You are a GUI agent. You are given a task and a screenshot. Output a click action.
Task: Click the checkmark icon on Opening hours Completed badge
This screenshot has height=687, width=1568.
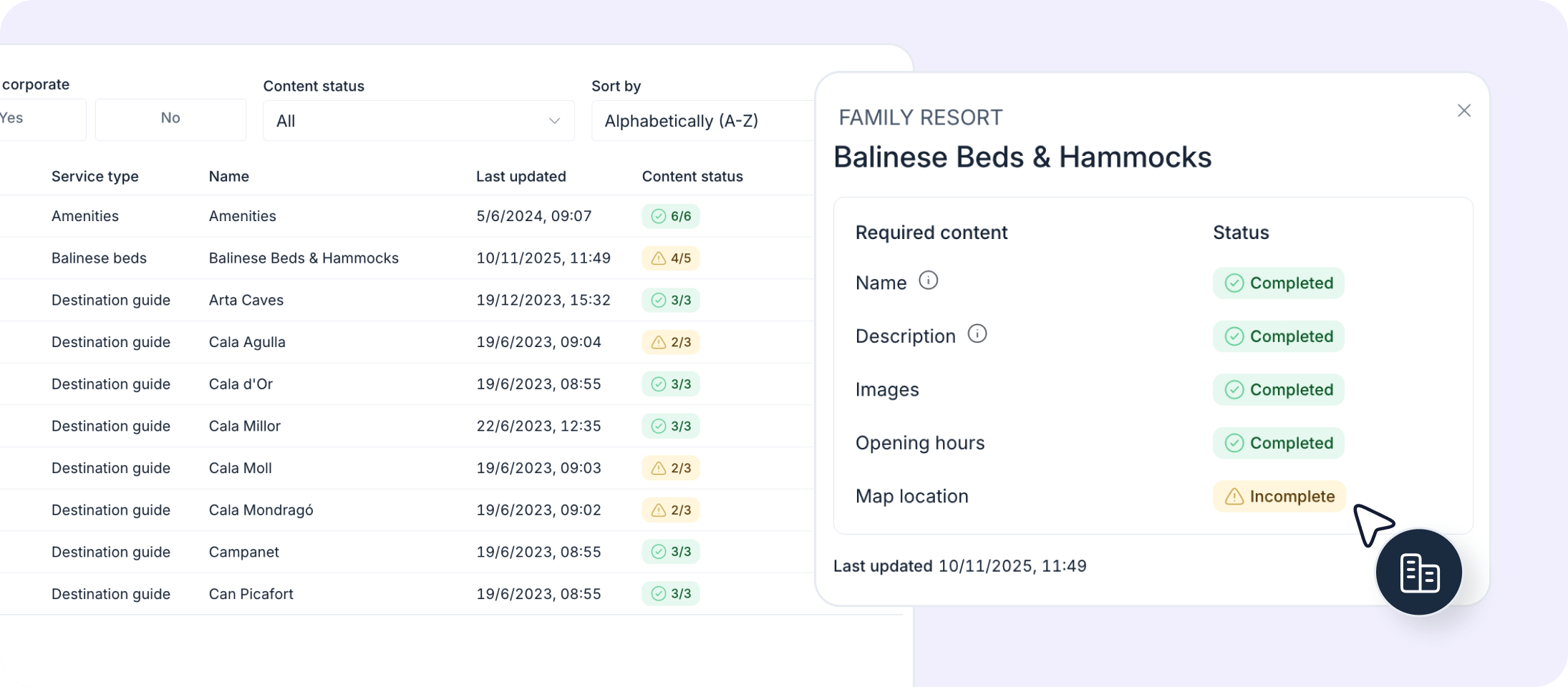(x=1234, y=443)
